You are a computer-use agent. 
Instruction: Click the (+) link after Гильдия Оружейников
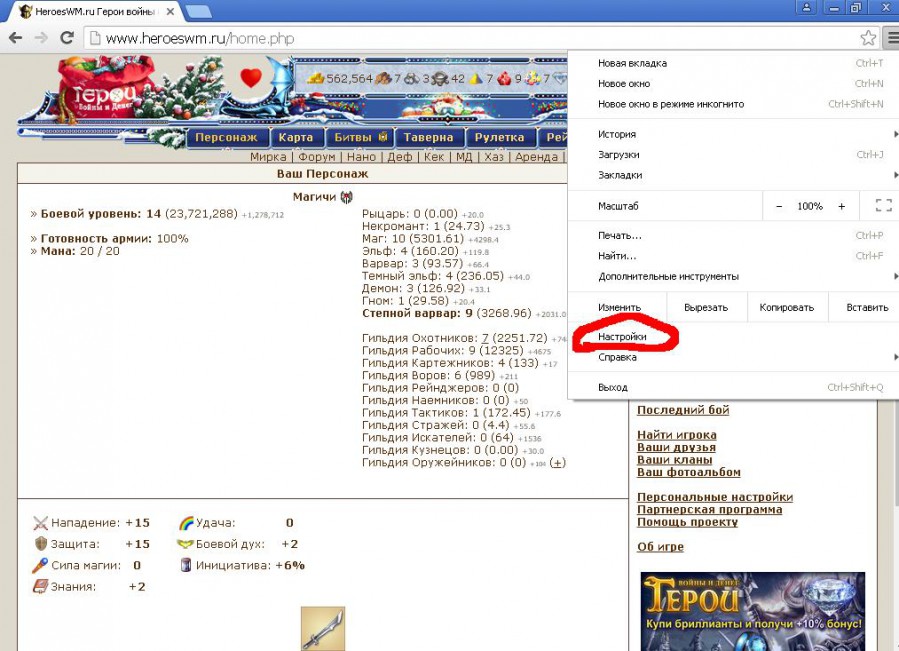coord(557,462)
